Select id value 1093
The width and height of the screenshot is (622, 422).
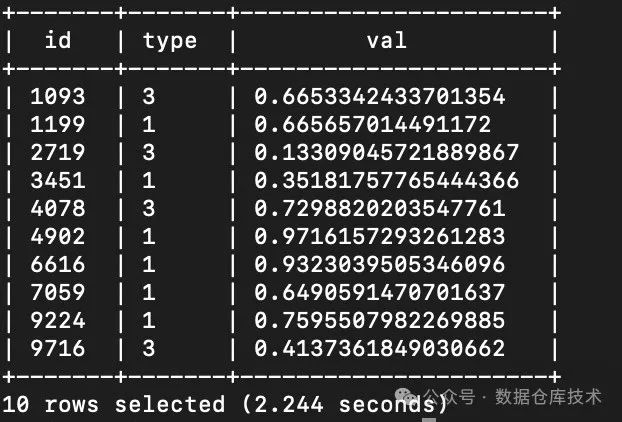(x=58, y=96)
